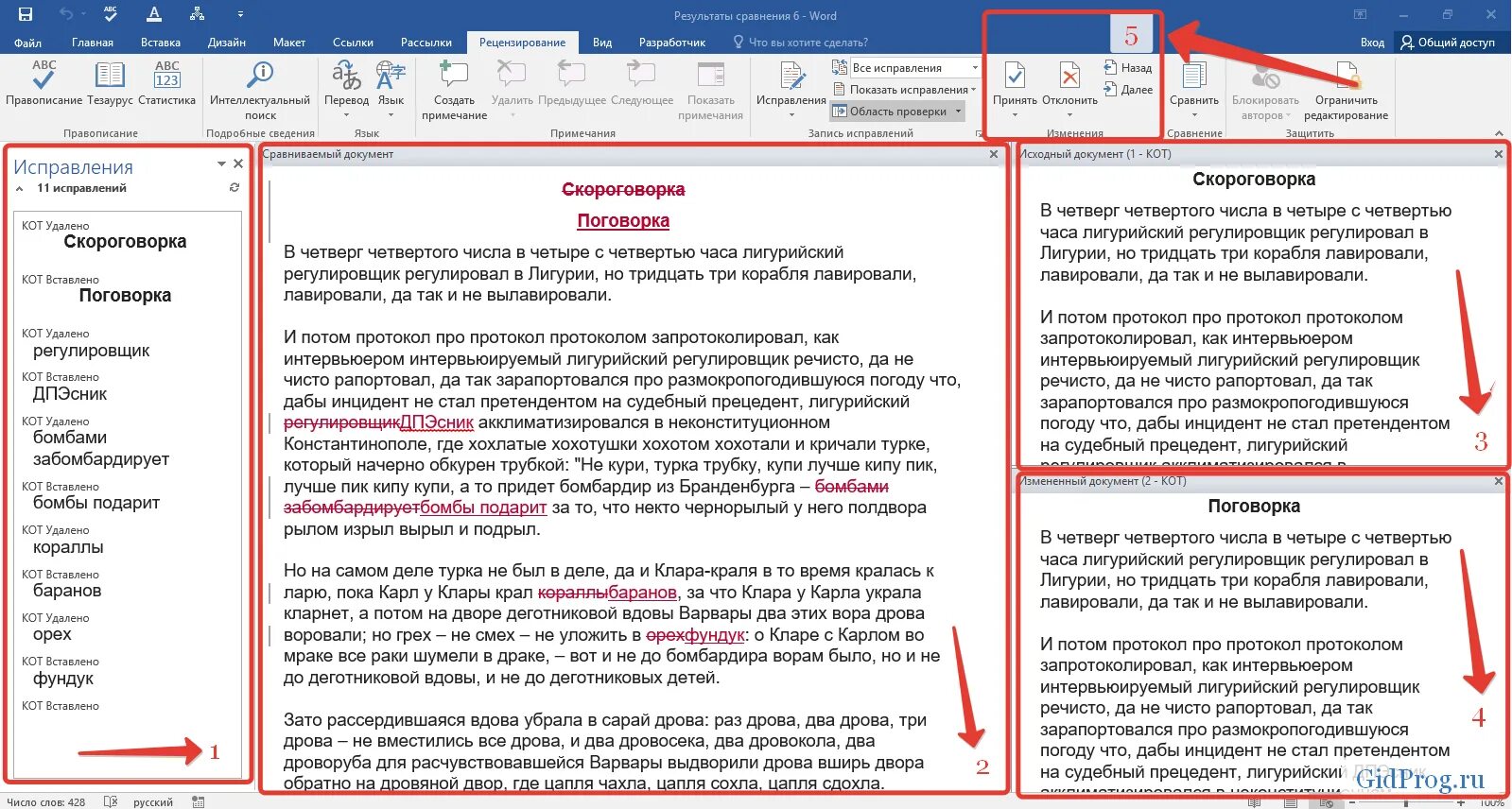
Task: Switch to the Вставка tab
Action: coord(161,43)
